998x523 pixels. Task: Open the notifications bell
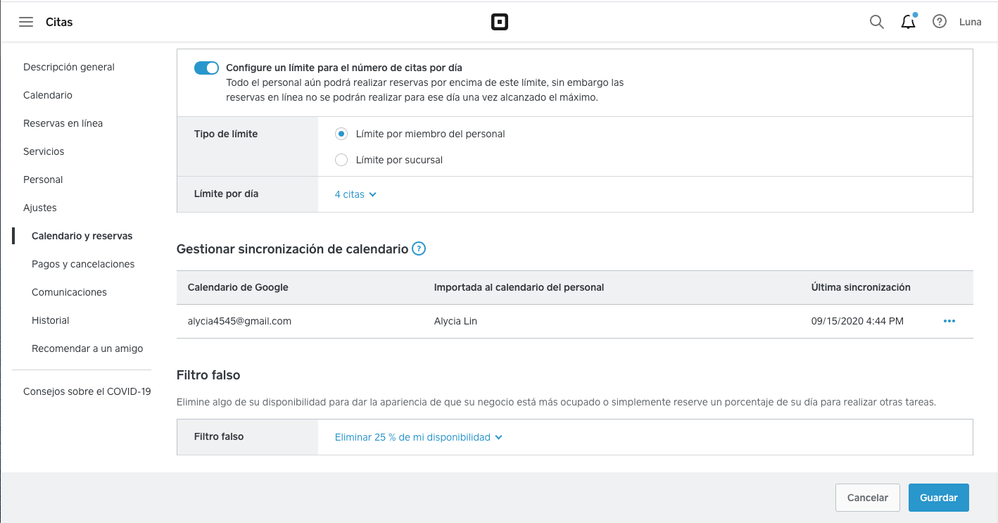point(908,22)
